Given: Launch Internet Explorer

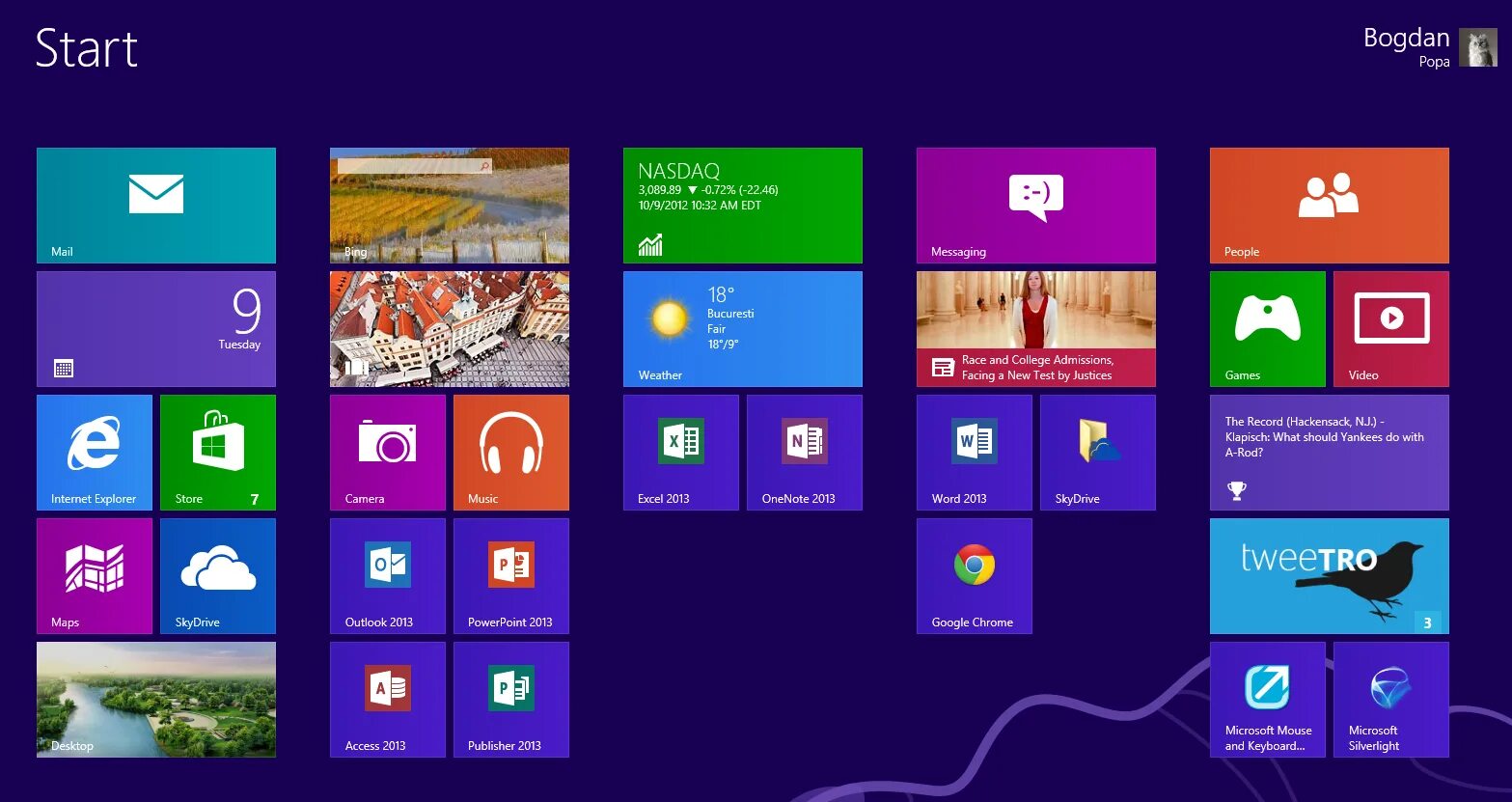Looking at the screenshot, I should pos(95,453).
